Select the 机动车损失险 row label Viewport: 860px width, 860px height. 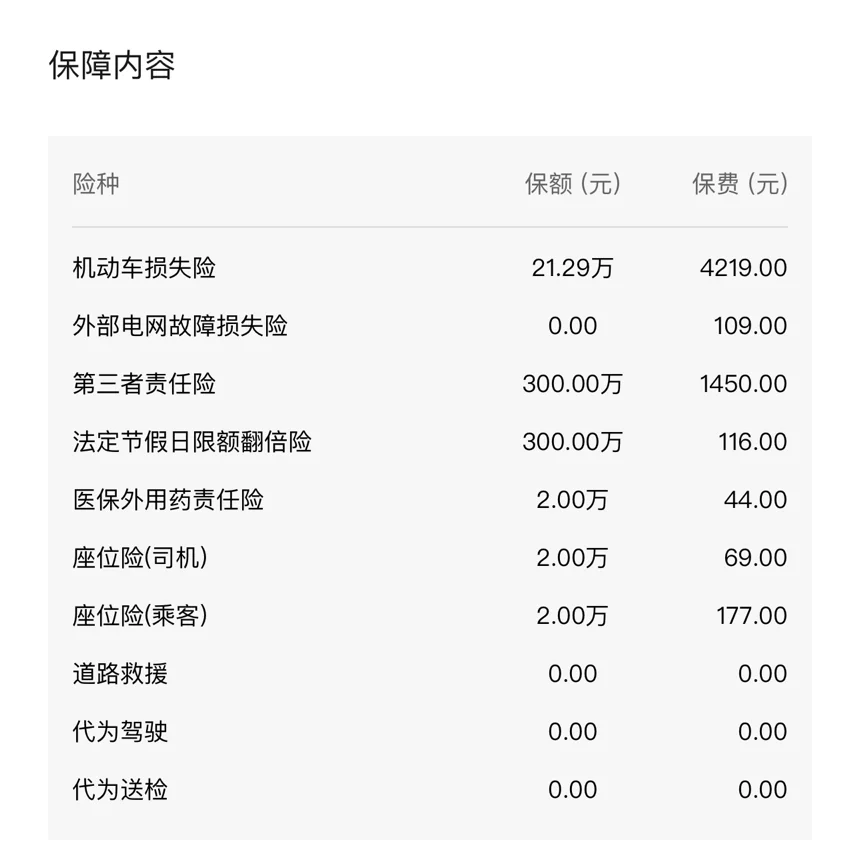click(144, 268)
